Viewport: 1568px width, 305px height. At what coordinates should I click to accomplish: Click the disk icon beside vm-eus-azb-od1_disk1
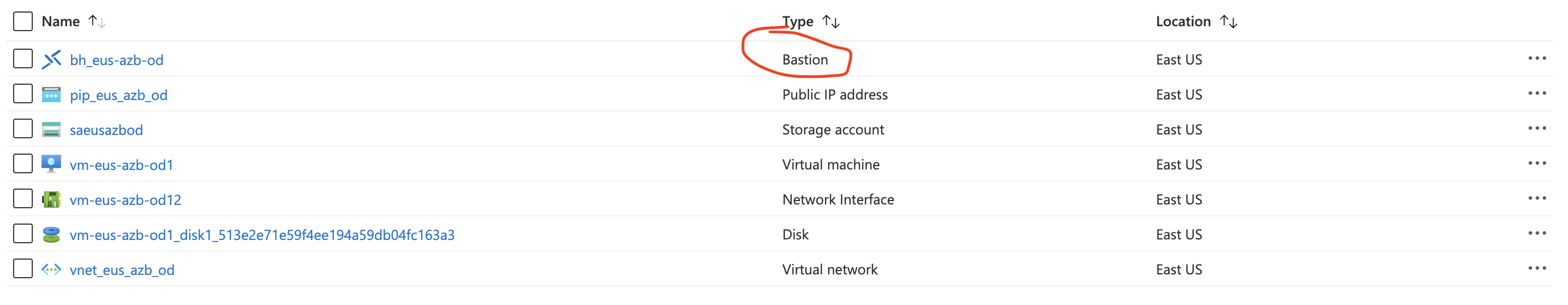(51, 234)
